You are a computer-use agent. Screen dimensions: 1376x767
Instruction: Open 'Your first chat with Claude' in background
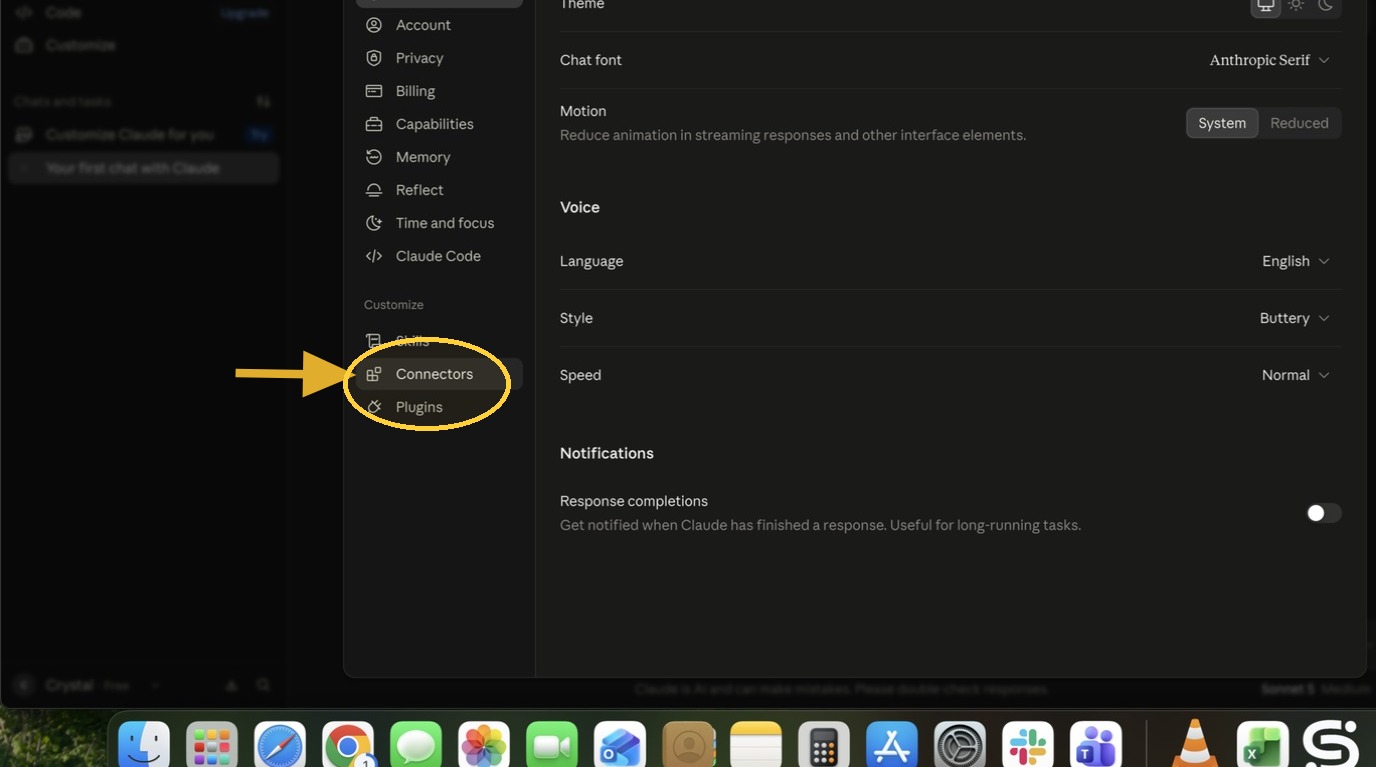tap(143, 168)
